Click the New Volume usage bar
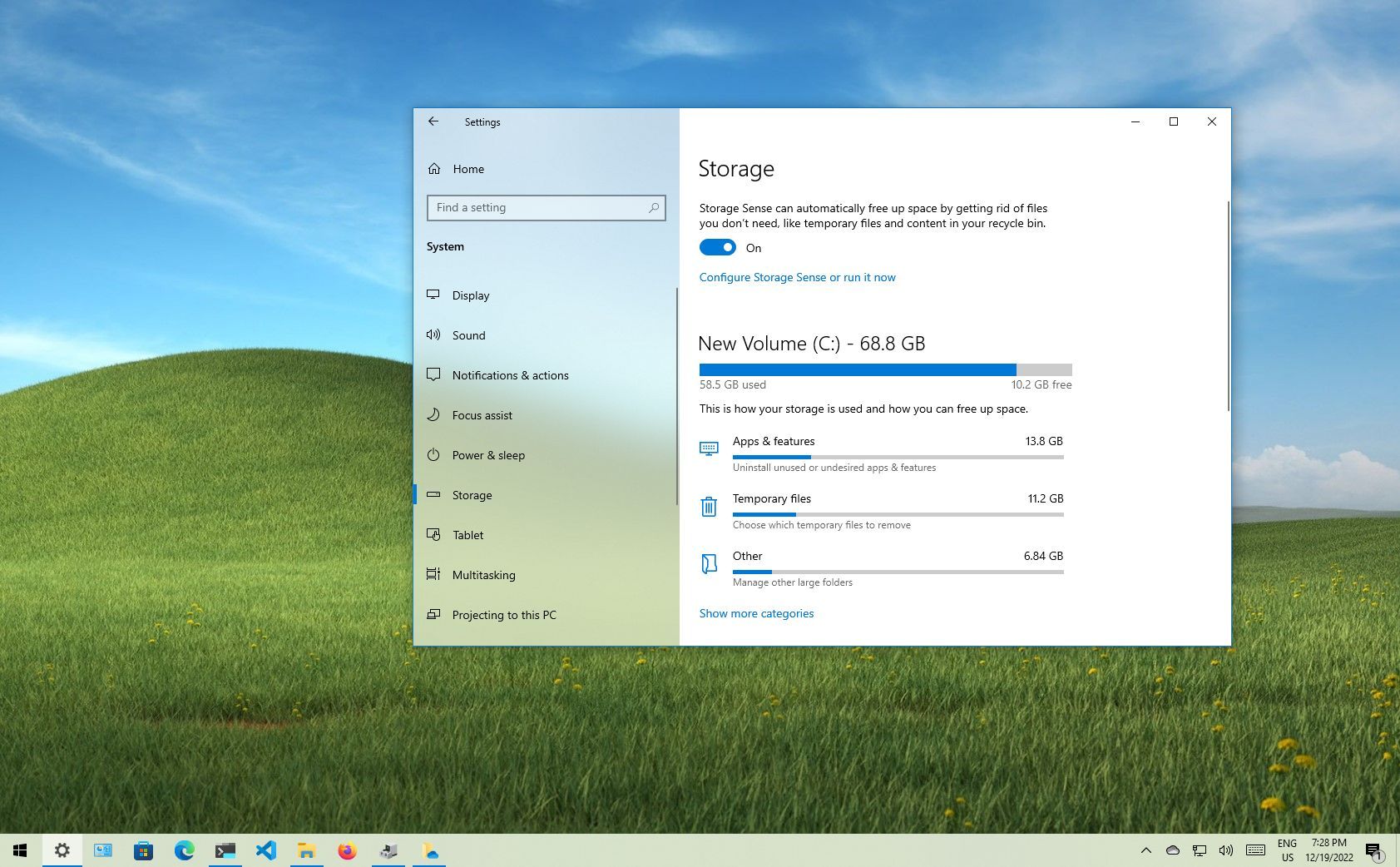1400x867 pixels. pos(885,369)
